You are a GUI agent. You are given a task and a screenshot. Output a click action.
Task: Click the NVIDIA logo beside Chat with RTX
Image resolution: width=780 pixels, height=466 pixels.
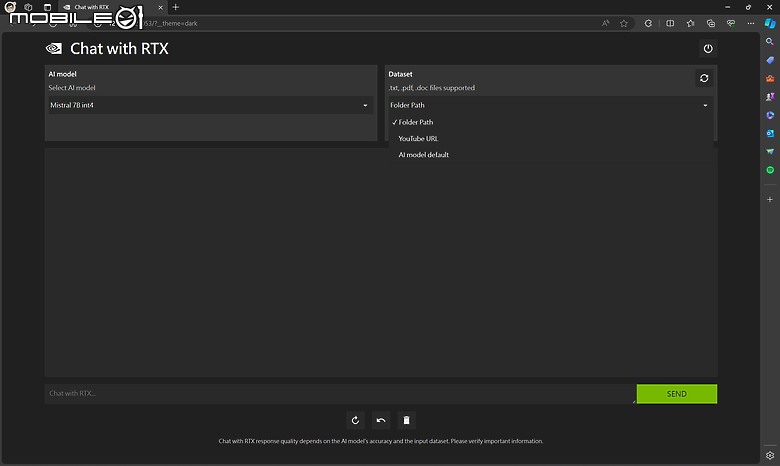[54, 48]
